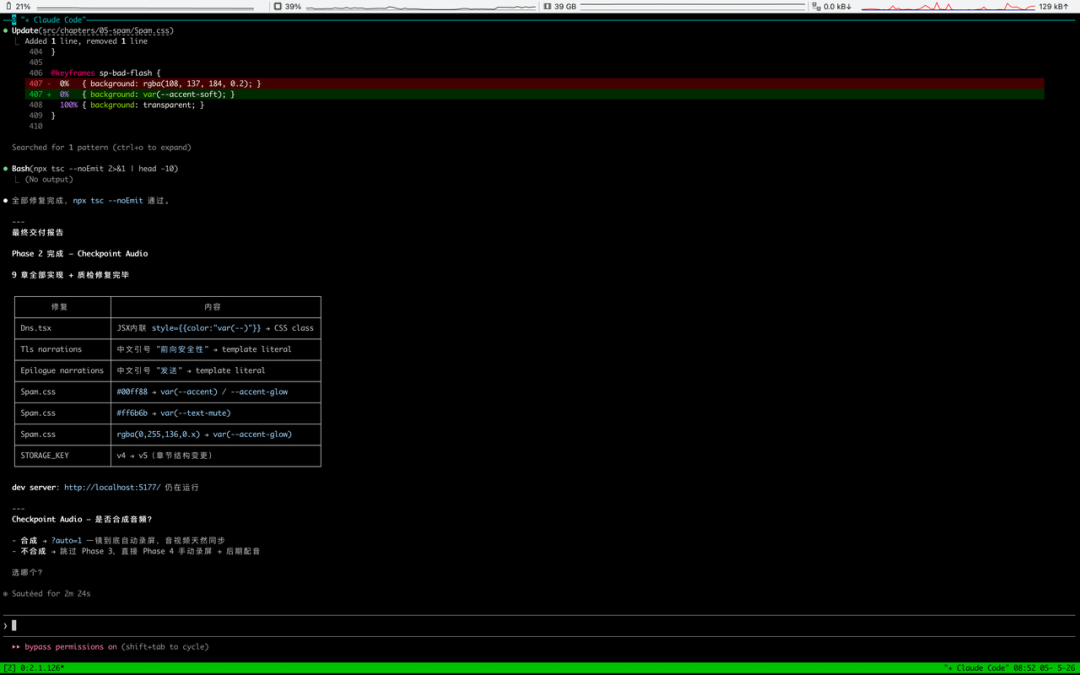The width and height of the screenshot is (1080, 675).
Task: Click the 'Checkpoint Audio — 是否合成音频?' question
Action: (x=82, y=519)
